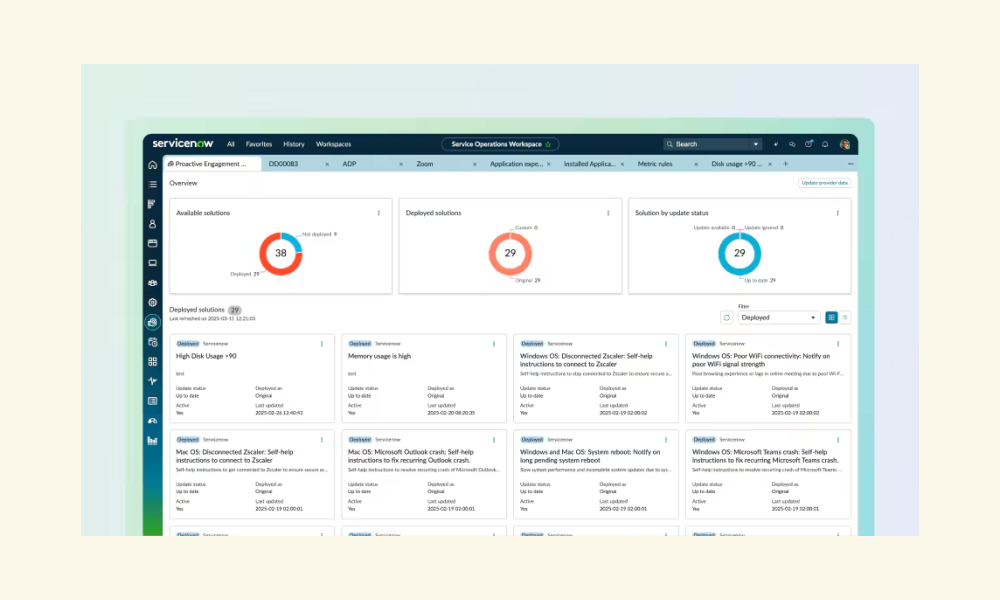Screen dimensions: 1000x600
Task: Open the pulse activity sidebar icon
Action: (152, 381)
